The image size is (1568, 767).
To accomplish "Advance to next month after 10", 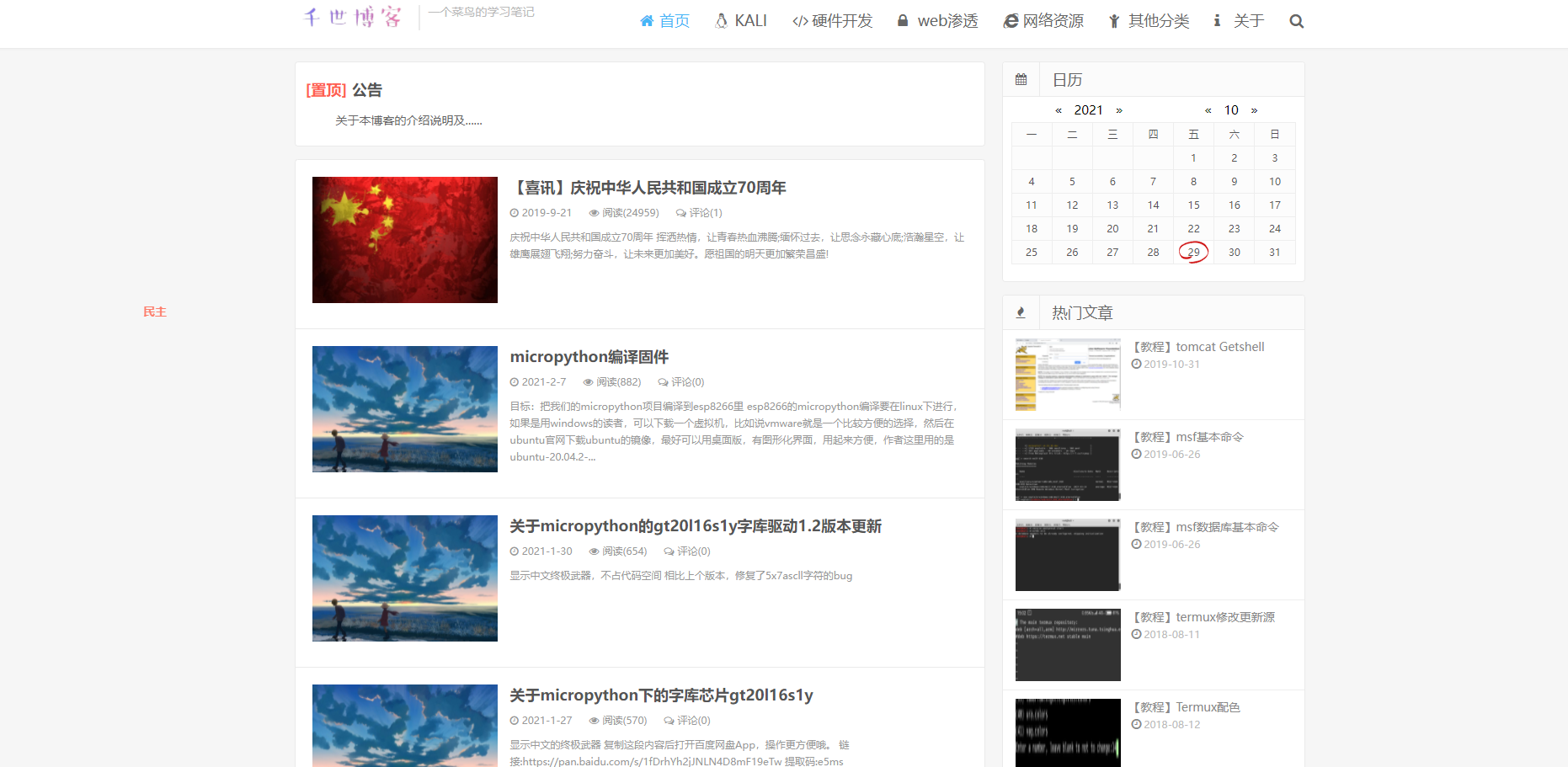I will pyautogui.click(x=1254, y=110).
